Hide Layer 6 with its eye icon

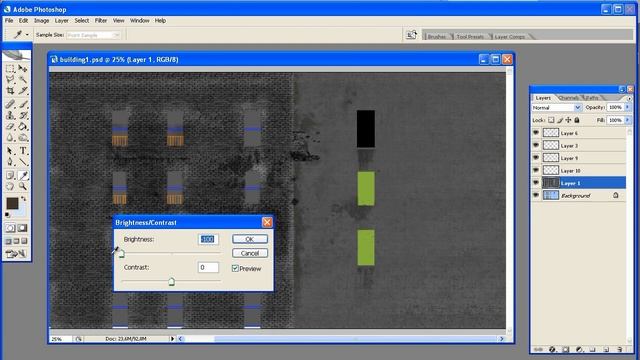click(536, 133)
